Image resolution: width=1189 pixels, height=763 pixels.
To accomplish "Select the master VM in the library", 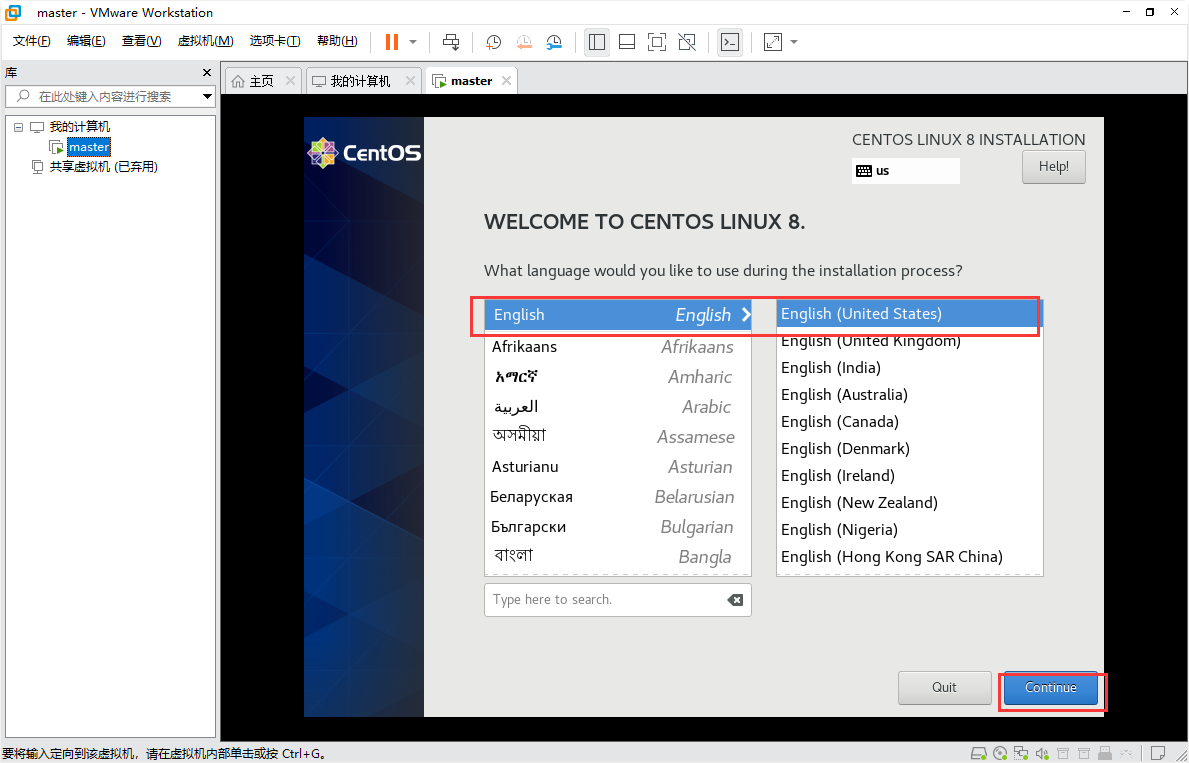I will [89, 147].
